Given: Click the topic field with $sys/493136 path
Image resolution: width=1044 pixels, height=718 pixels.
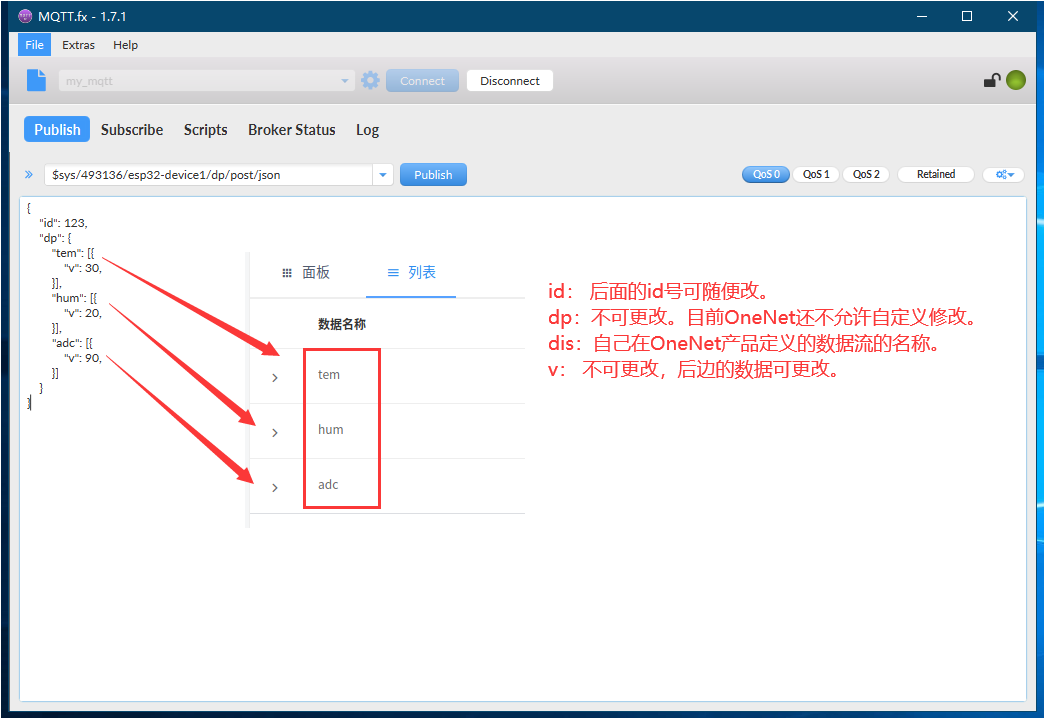Looking at the screenshot, I should (x=208, y=175).
